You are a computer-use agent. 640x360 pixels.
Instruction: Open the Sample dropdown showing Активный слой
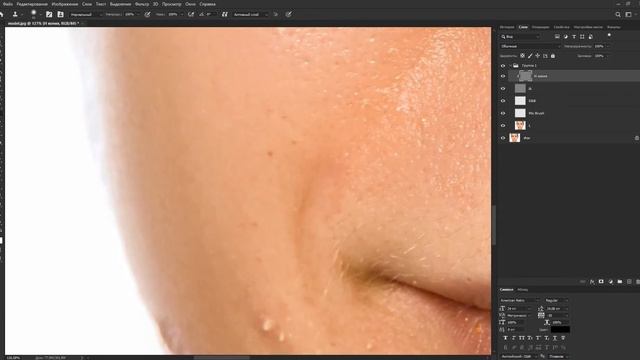[250, 14]
